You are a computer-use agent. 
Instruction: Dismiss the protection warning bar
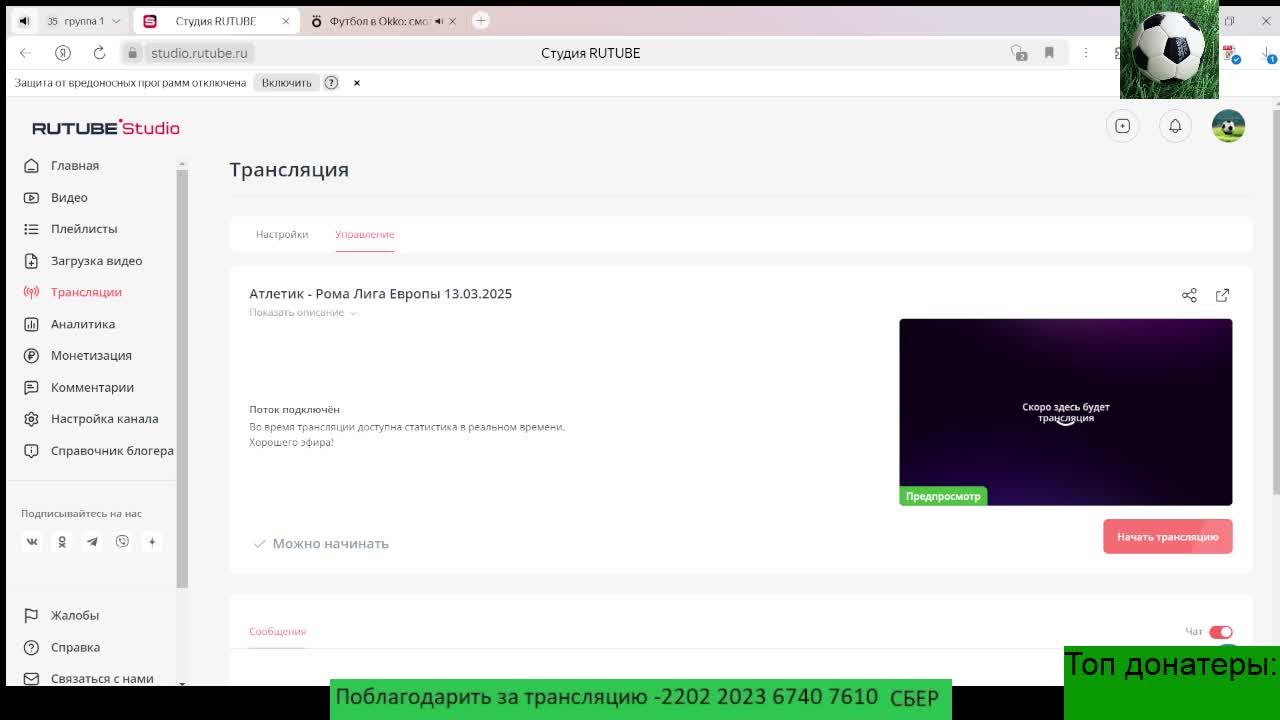point(356,83)
